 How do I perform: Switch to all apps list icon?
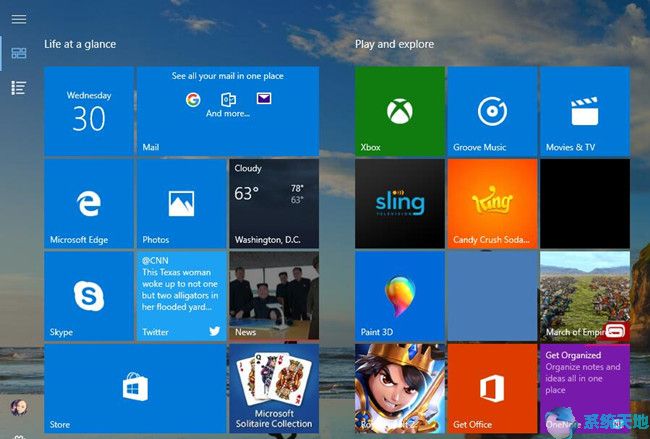[19, 88]
